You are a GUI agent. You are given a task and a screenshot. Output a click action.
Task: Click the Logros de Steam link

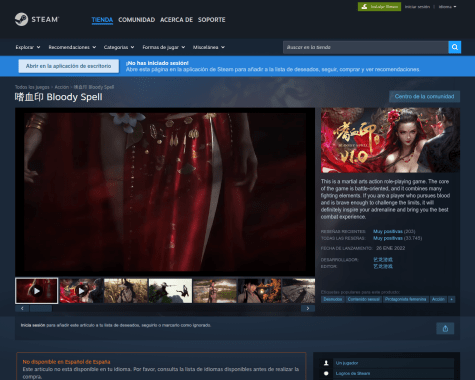pos(353,373)
